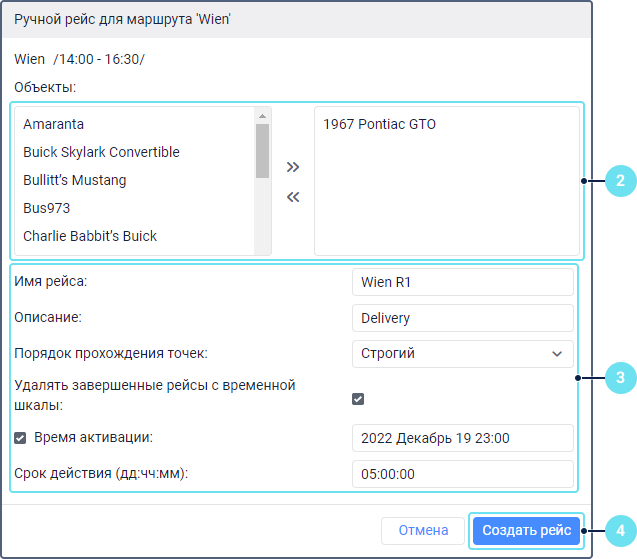
Task: Click the objects list scrollbar up arrow
Action: pyautogui.click(x=263, y=114)
